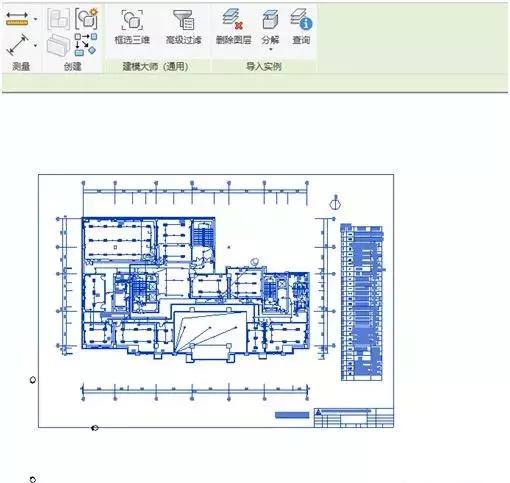
Task: Select the Measure Between Two References tool
Action: (17, 19)
